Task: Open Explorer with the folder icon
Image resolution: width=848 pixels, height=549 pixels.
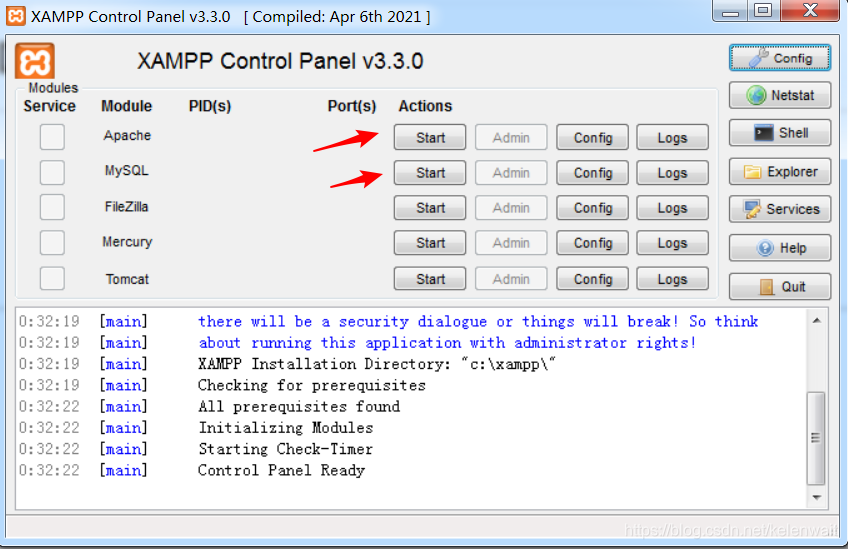Action: tap(780, 171)
